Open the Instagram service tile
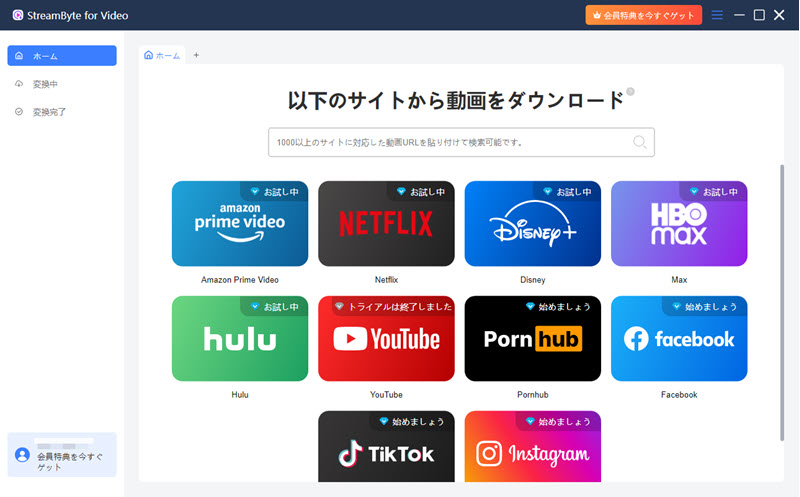 click(533, 446)
